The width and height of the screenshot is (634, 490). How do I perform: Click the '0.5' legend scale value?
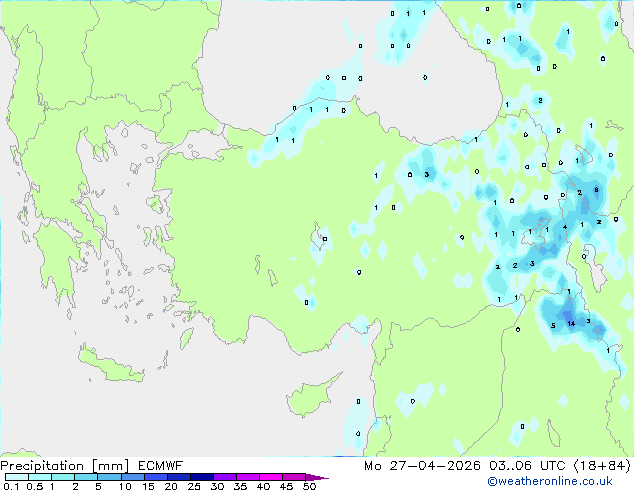click(x=34, y=486)
